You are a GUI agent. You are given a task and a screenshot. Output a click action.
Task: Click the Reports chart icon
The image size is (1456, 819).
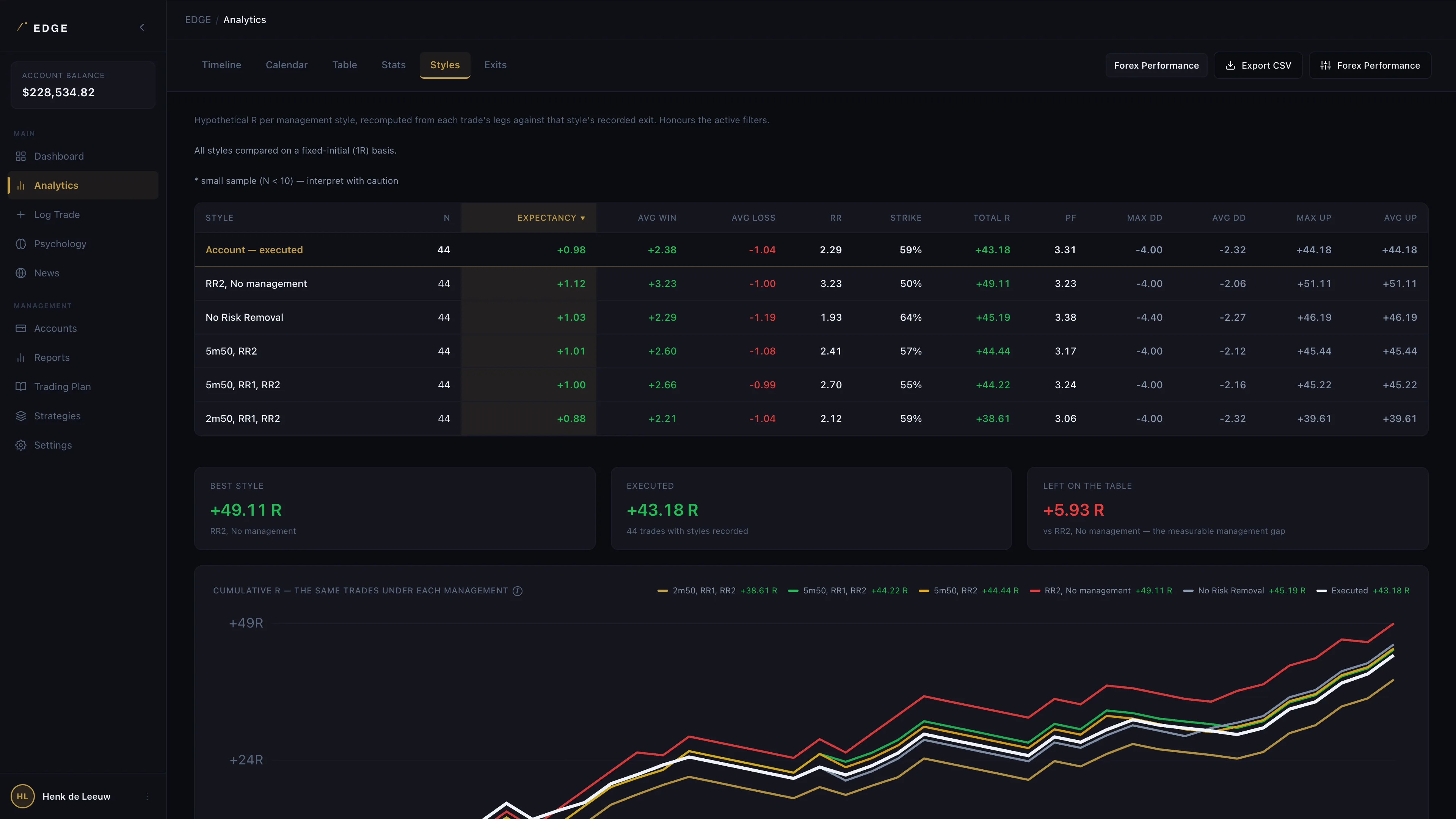click(21, 358)
